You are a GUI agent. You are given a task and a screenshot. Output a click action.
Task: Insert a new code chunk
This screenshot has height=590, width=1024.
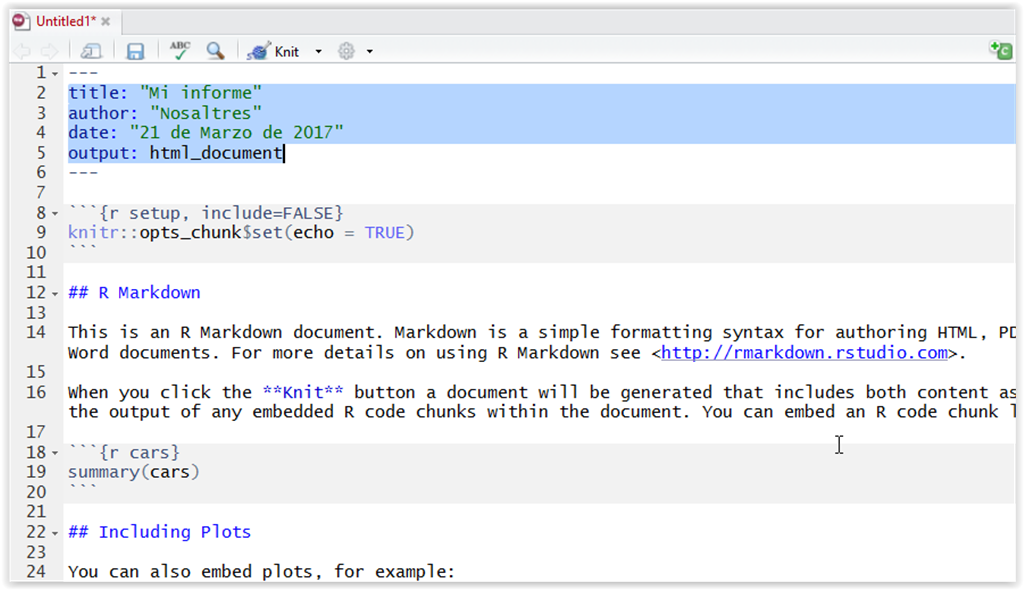(1000, 50)
